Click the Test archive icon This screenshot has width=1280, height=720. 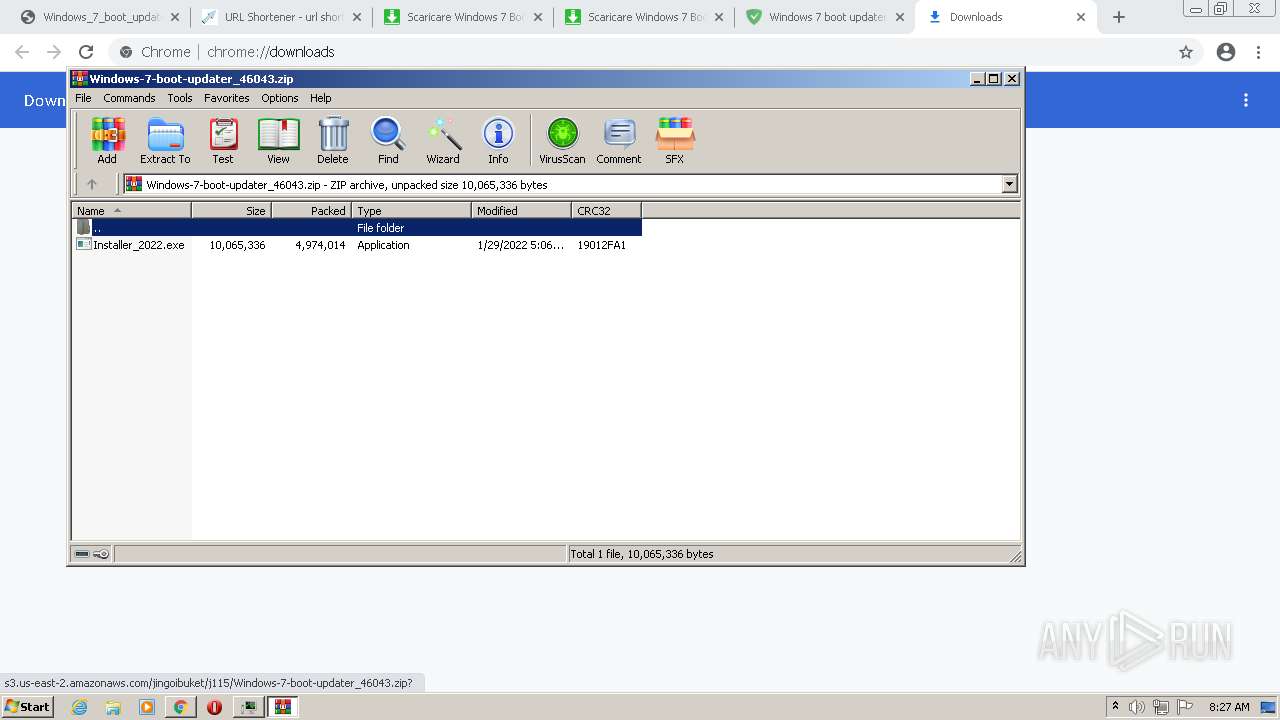point(223,140)
